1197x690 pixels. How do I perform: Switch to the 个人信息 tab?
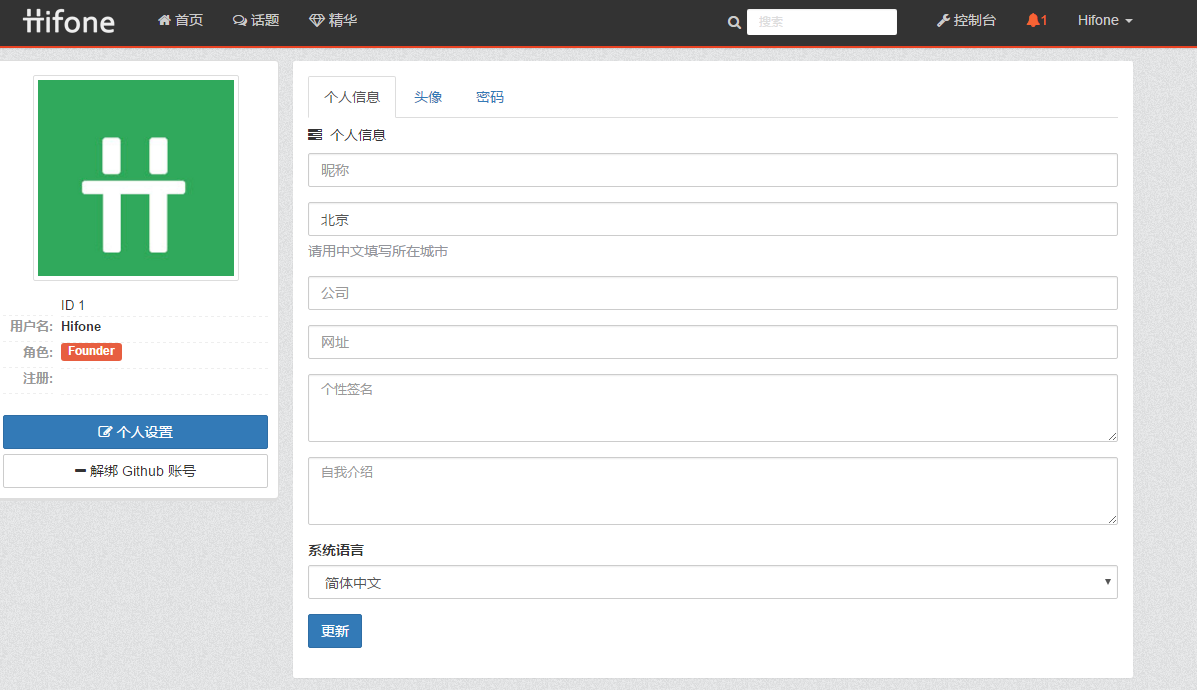pyautogui.click(x=352, y=97)
